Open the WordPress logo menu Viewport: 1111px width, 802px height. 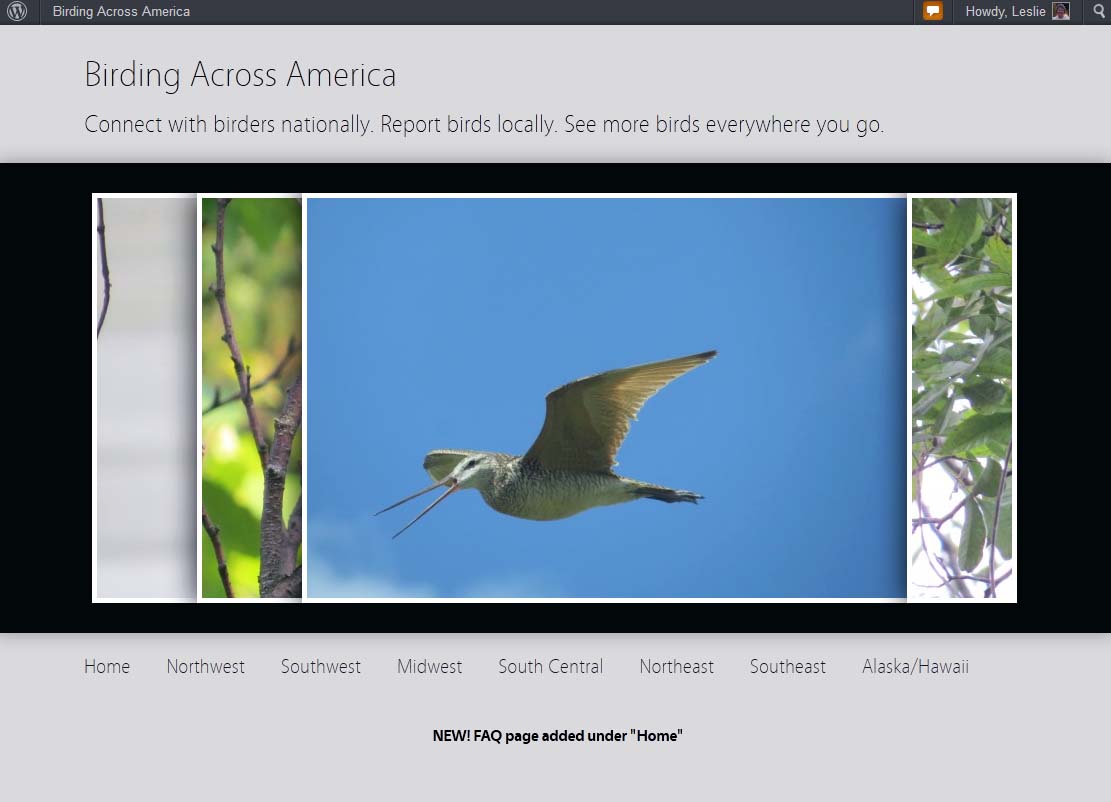click(17, 12)
